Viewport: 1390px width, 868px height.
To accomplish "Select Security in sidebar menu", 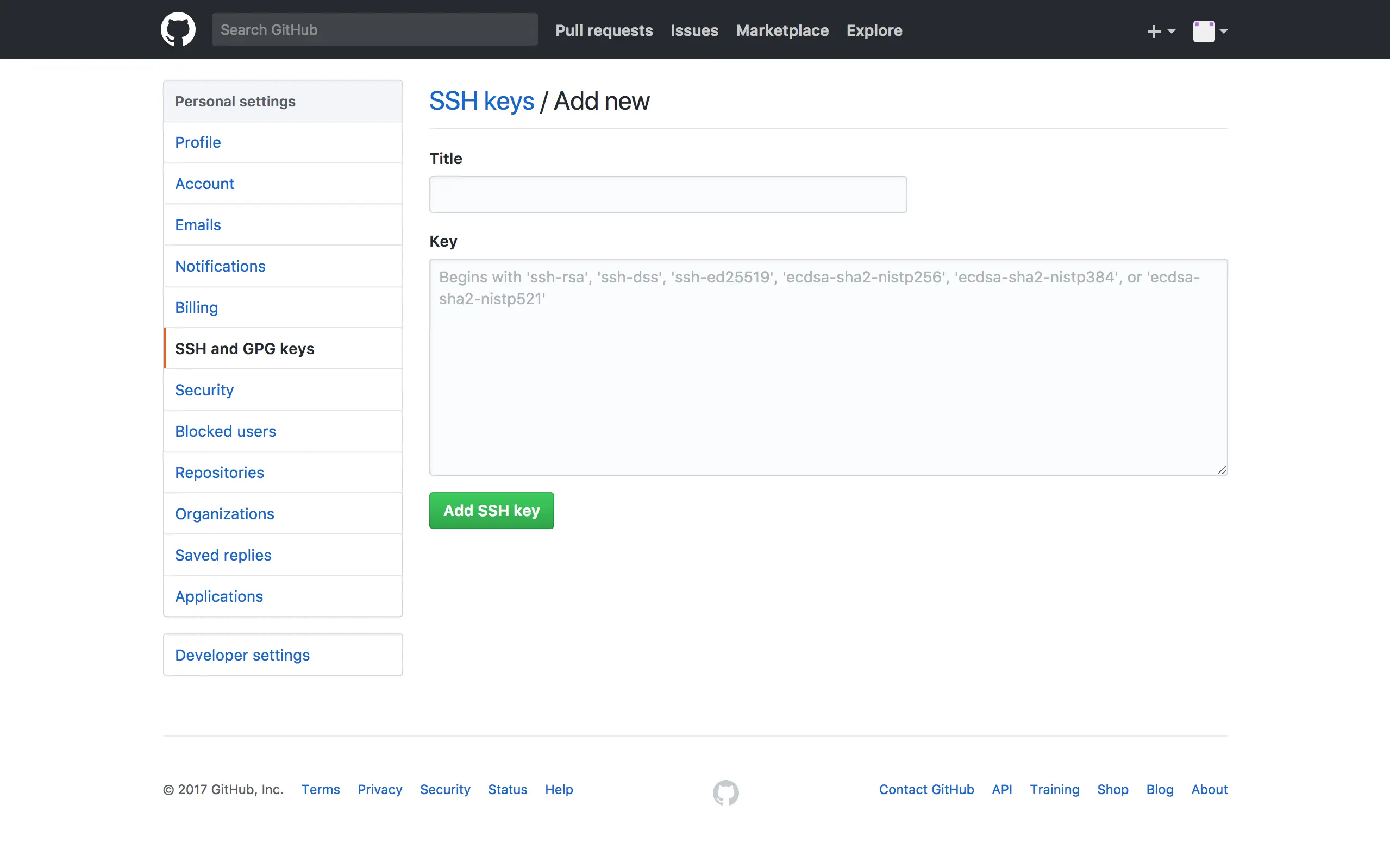I will click(204, 390).
